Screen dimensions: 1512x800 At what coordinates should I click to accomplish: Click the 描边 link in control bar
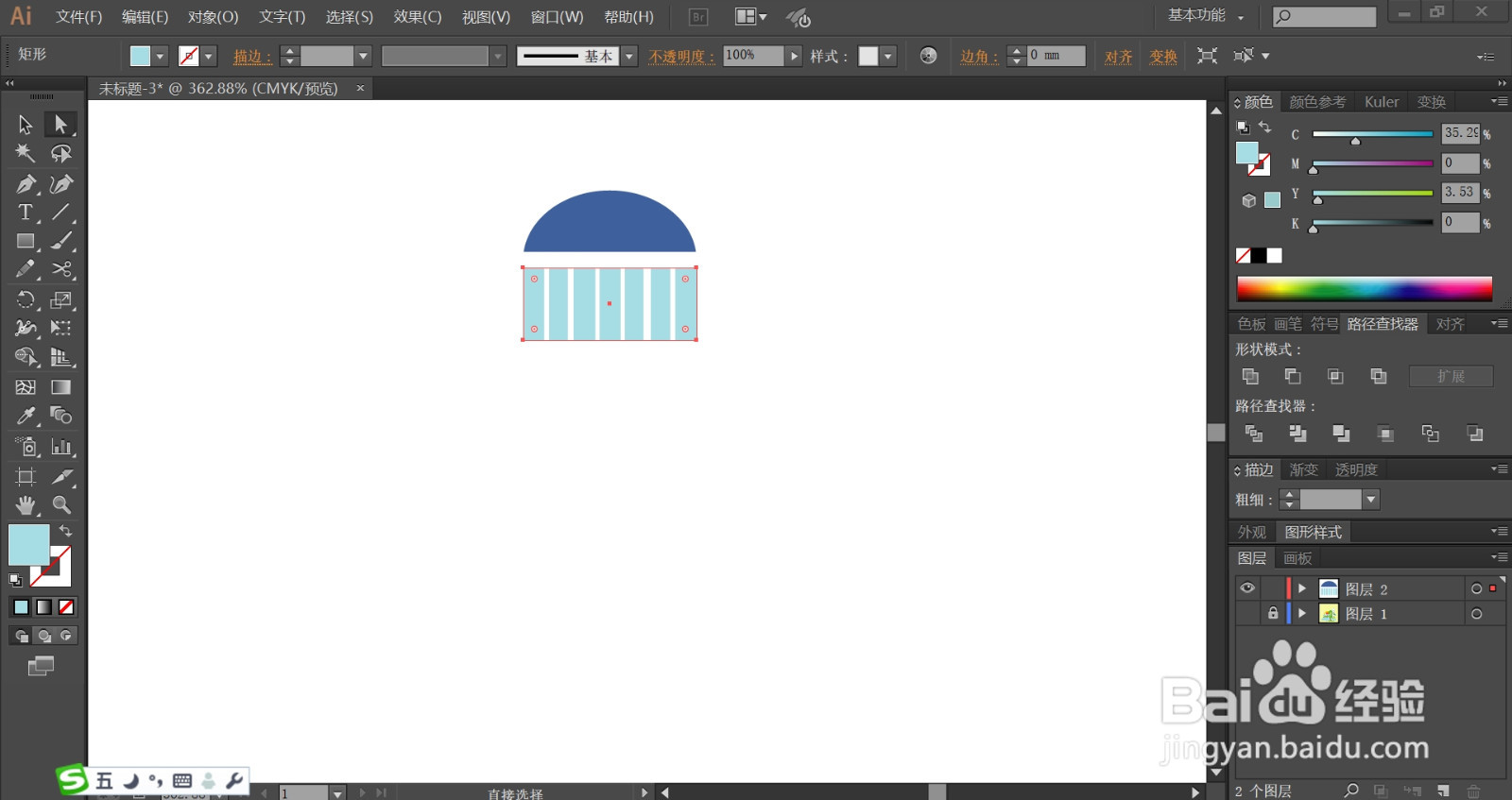[251, 57]
